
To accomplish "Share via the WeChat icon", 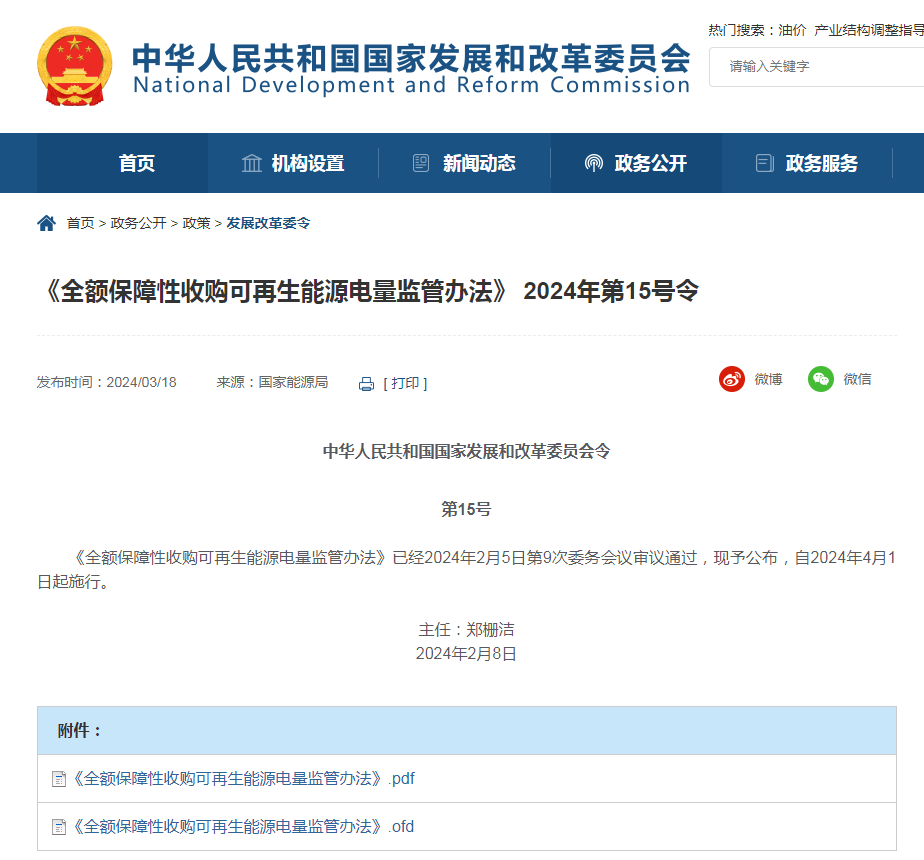I will pyautogui.click(x=821, y=379).
